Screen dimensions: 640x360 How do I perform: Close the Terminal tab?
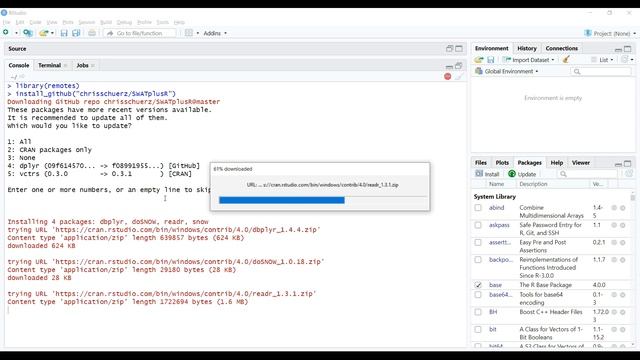pos(65,65)
